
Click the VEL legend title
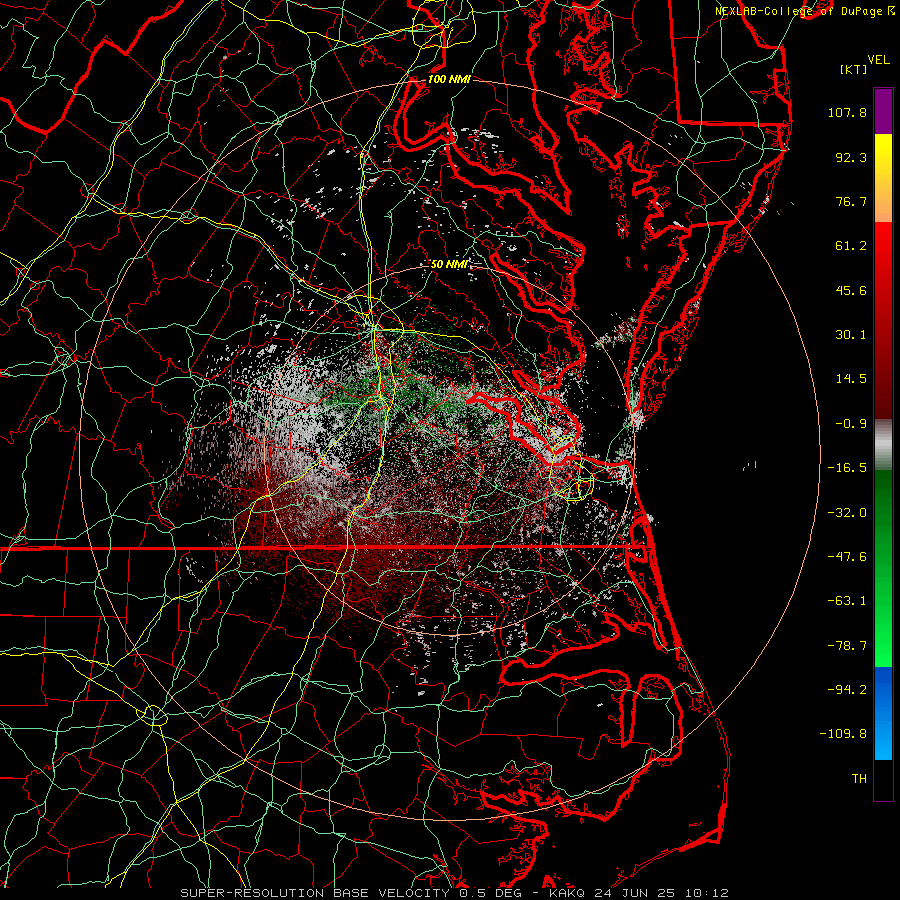(878, 60)
